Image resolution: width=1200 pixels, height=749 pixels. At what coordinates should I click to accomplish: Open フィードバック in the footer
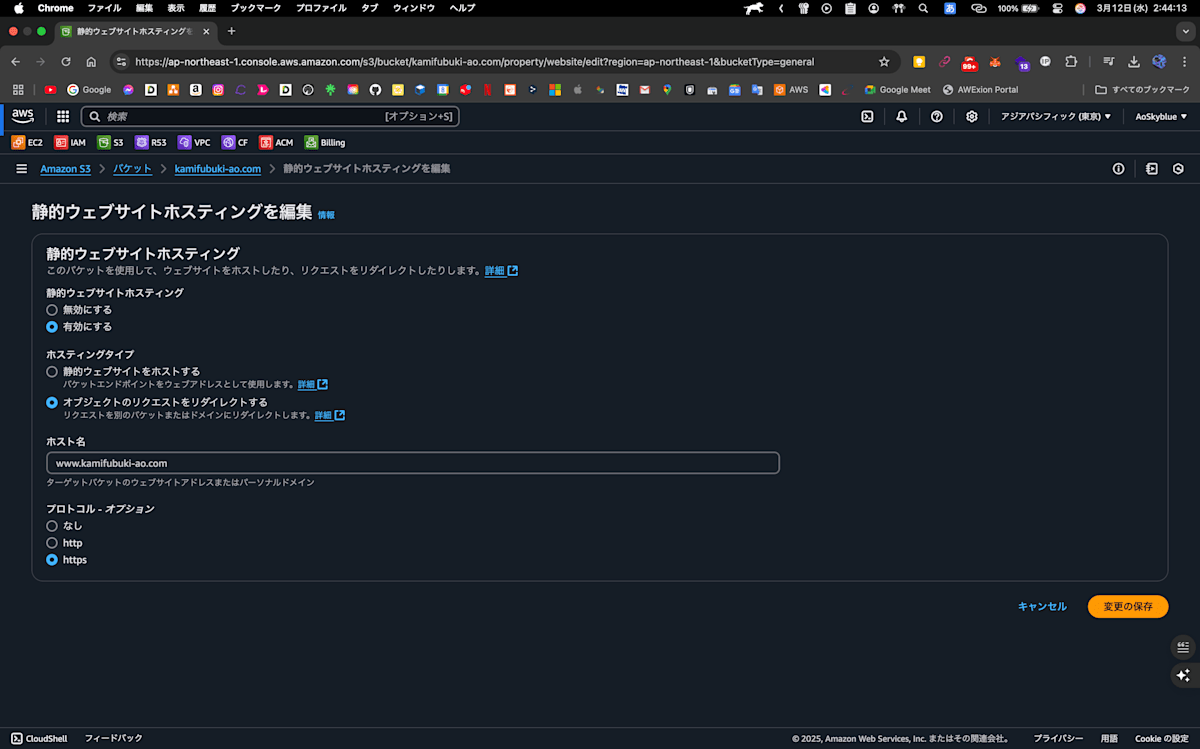pos(113,738)
